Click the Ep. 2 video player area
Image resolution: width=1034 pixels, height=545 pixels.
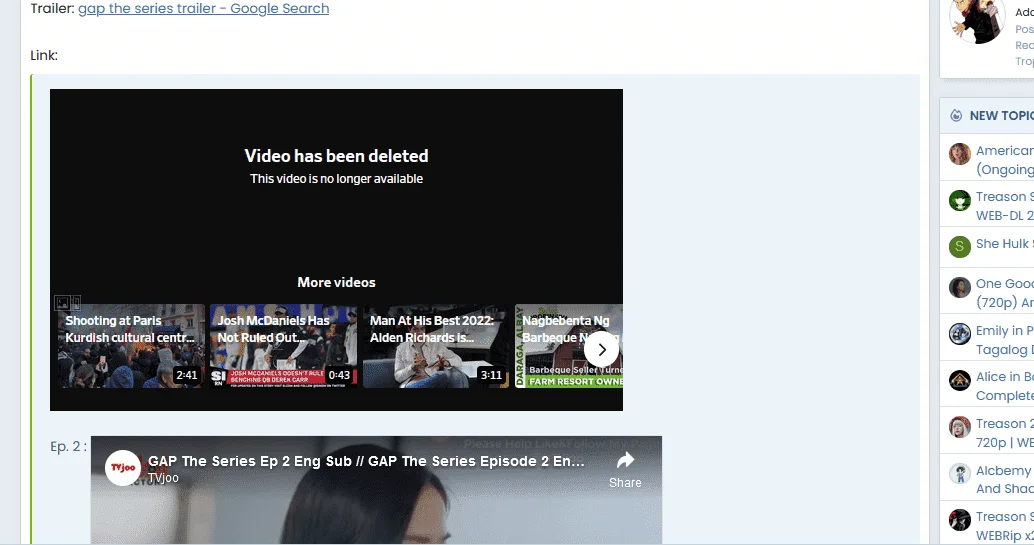coord(376,490)
